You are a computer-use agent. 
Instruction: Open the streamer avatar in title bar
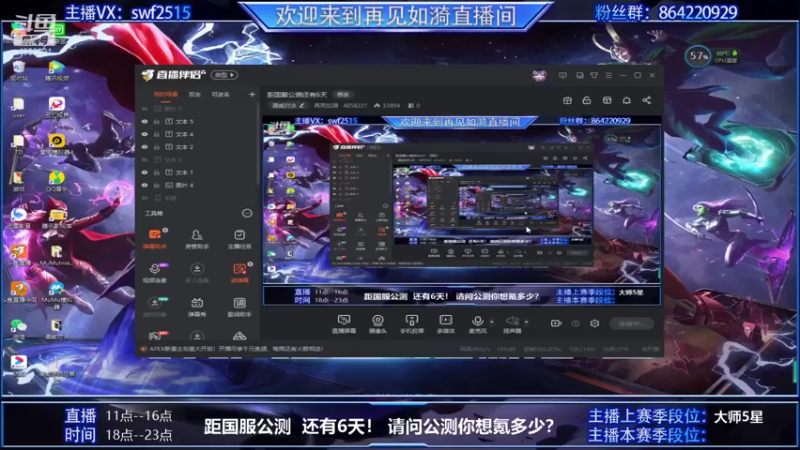pyautogui.click(x=539, y=76)
